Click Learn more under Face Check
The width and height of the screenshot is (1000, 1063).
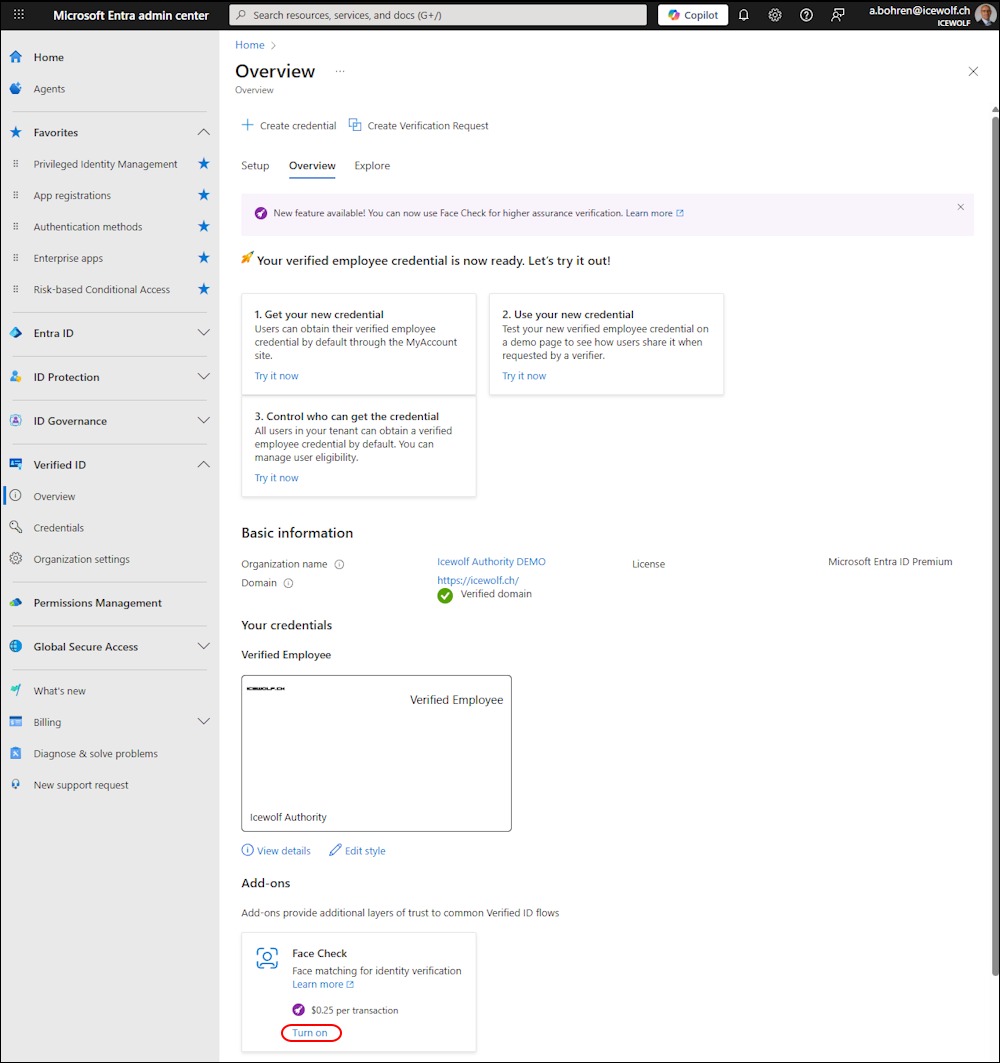tap(323, 984)
